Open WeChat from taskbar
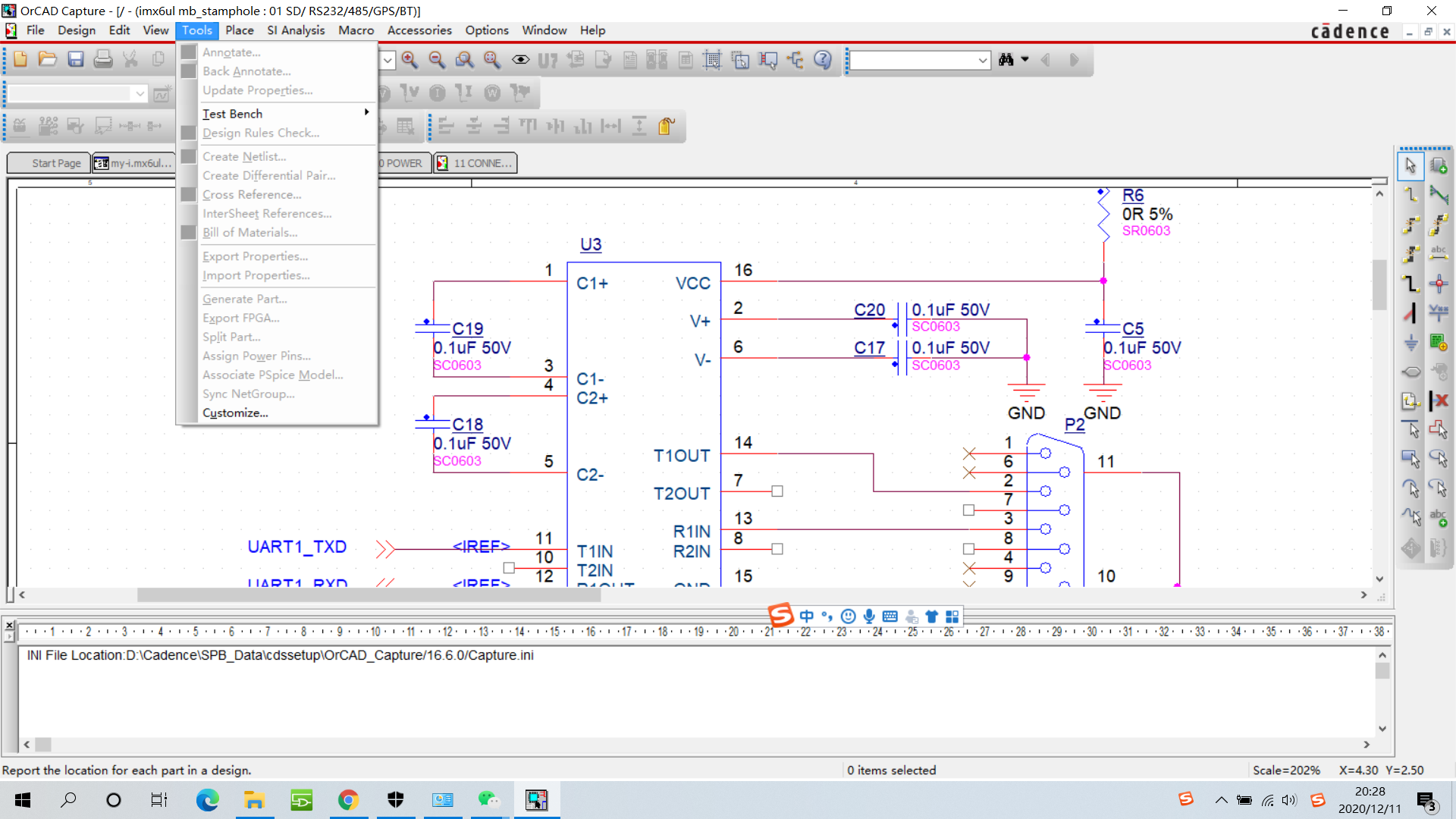This screenshot has width=1456, height=819. 489,800
